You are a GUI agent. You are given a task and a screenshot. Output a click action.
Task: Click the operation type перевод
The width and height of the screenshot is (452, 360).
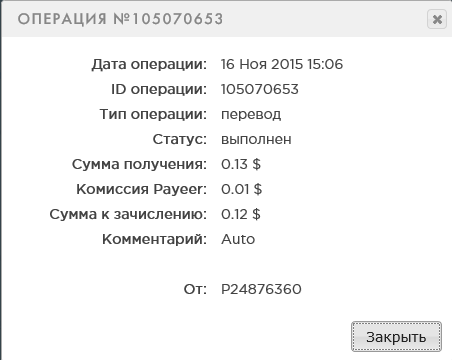(251, 114)
